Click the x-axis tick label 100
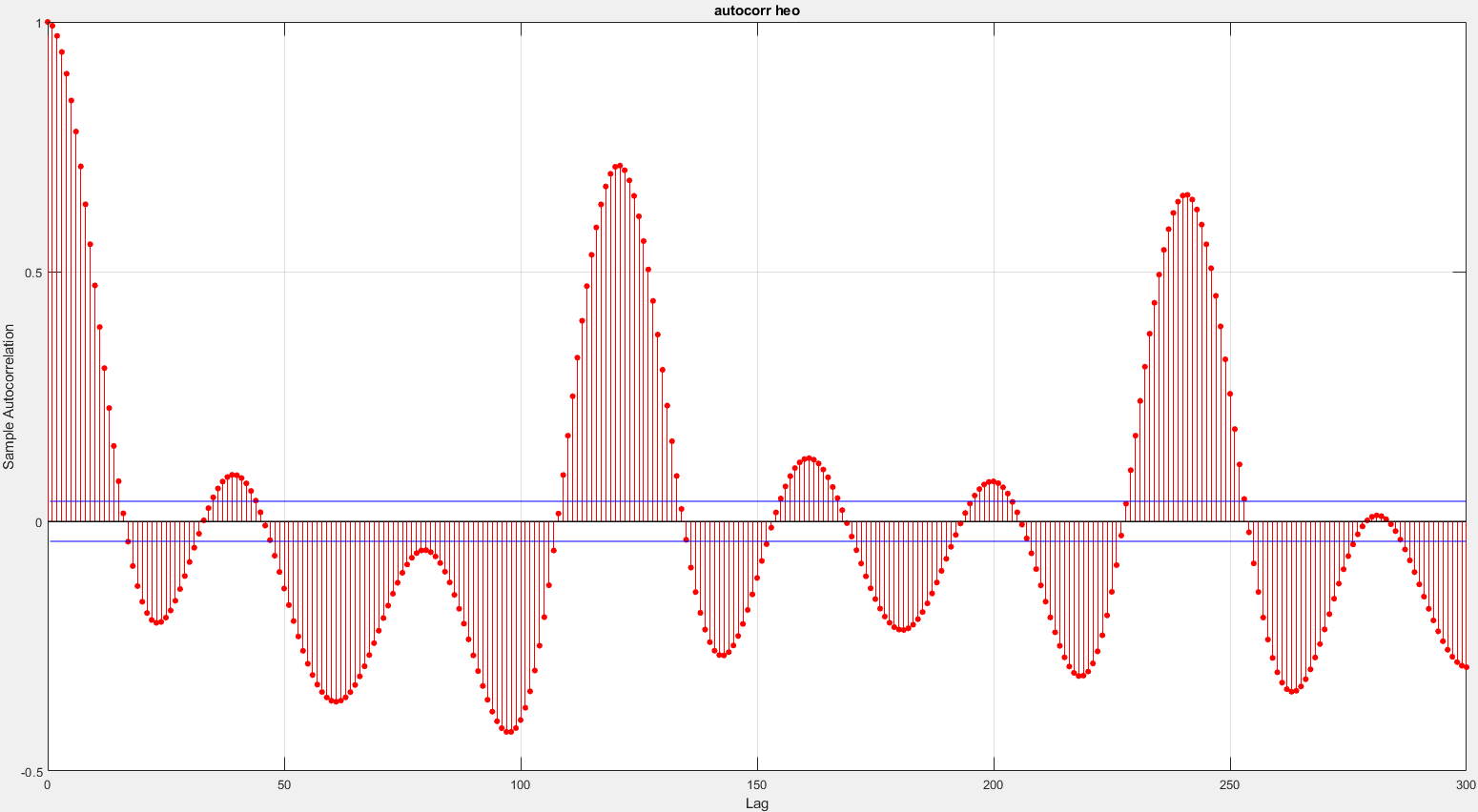 click(521, 784)
